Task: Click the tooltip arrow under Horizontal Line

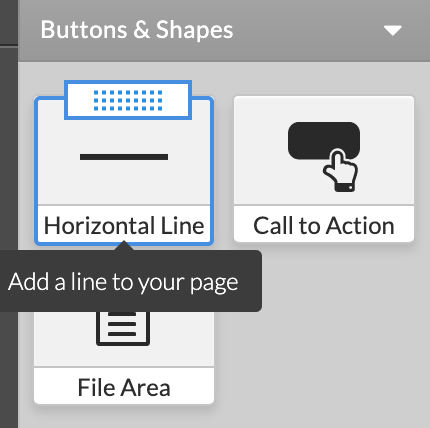Action: [x=124, y=246]
